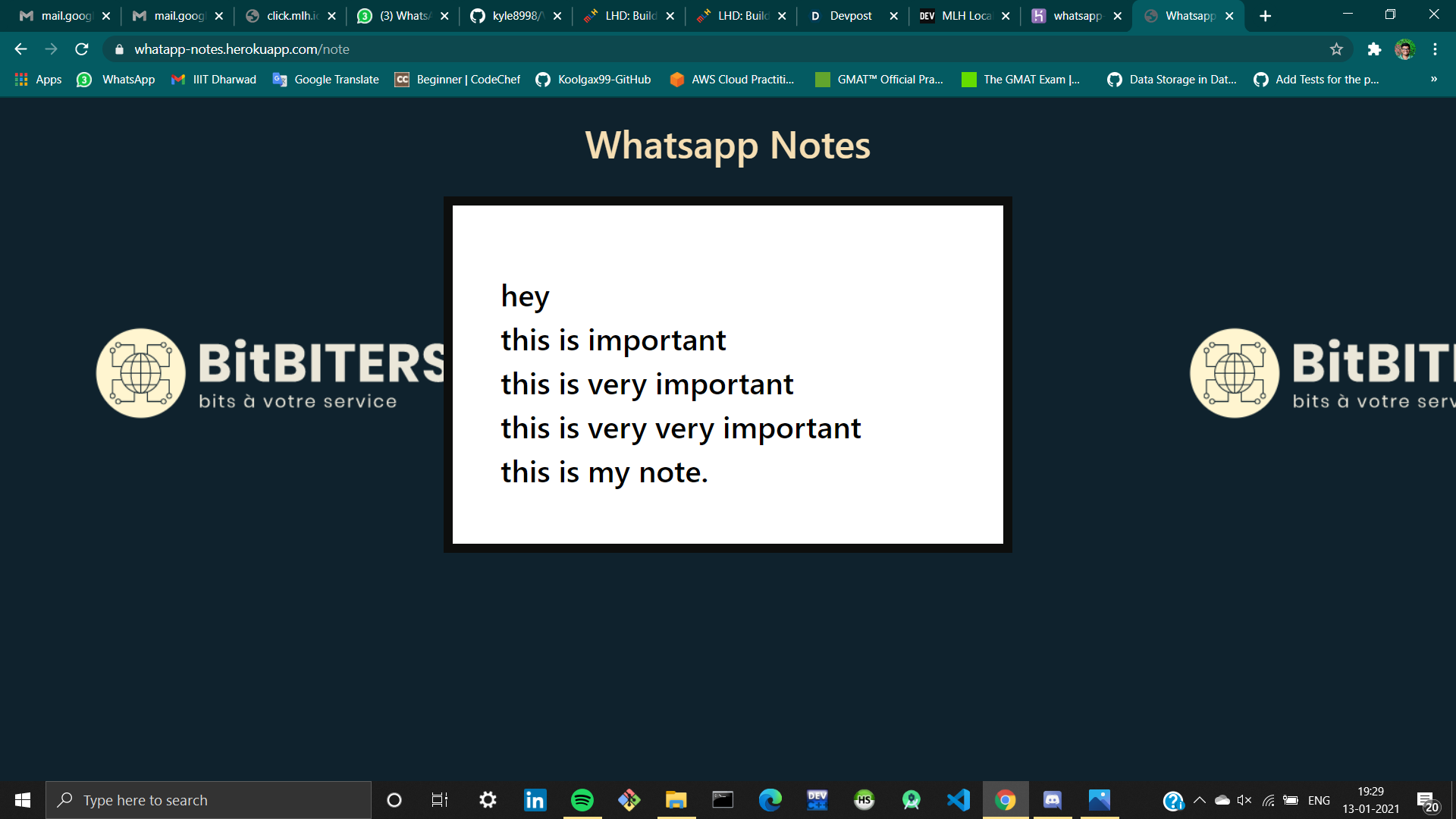
Task: Open Discord from the taskbar
Action: (x=1053, y=800)
